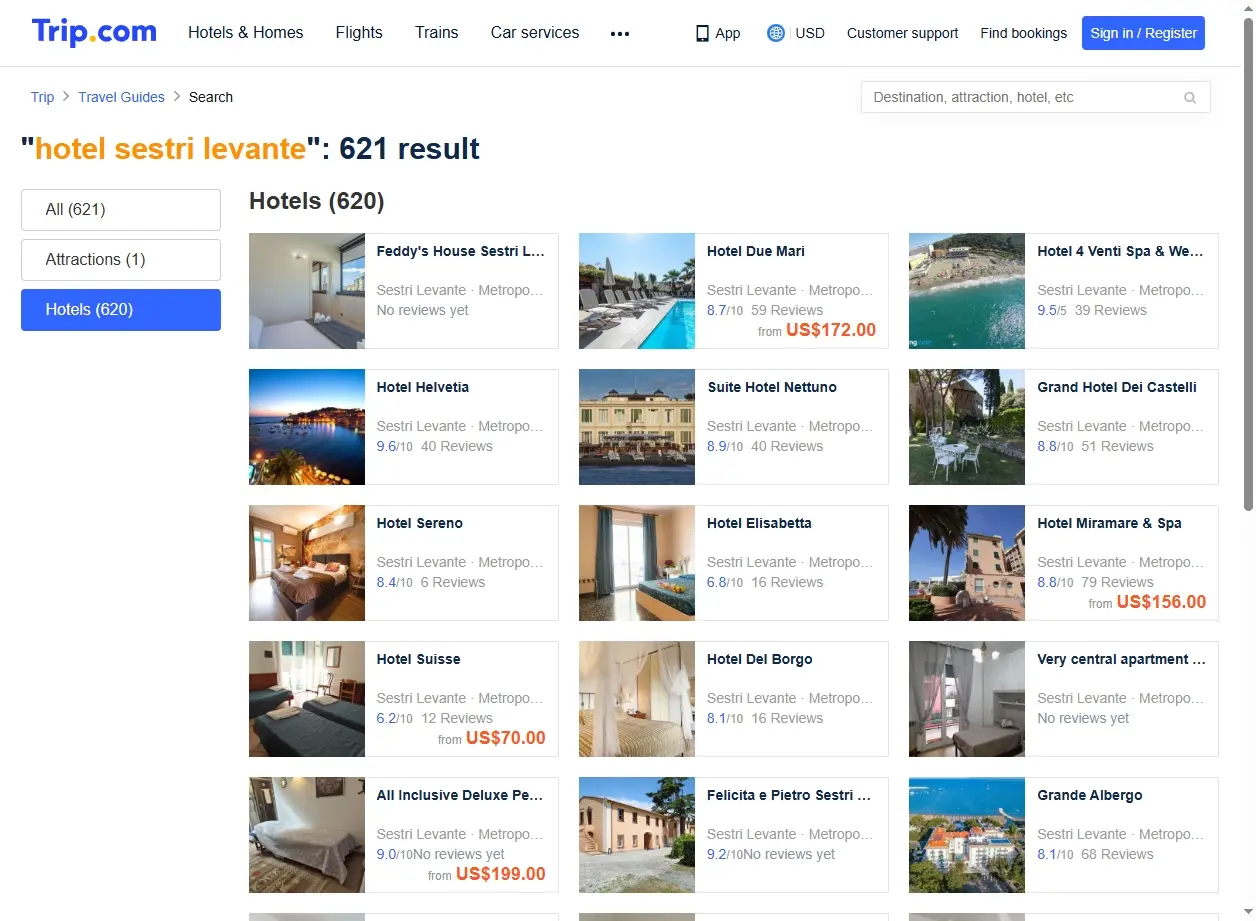Viewport: 1256px width, 921px height.
Task: Open the more services ellipsis menu
Action: 620,33
